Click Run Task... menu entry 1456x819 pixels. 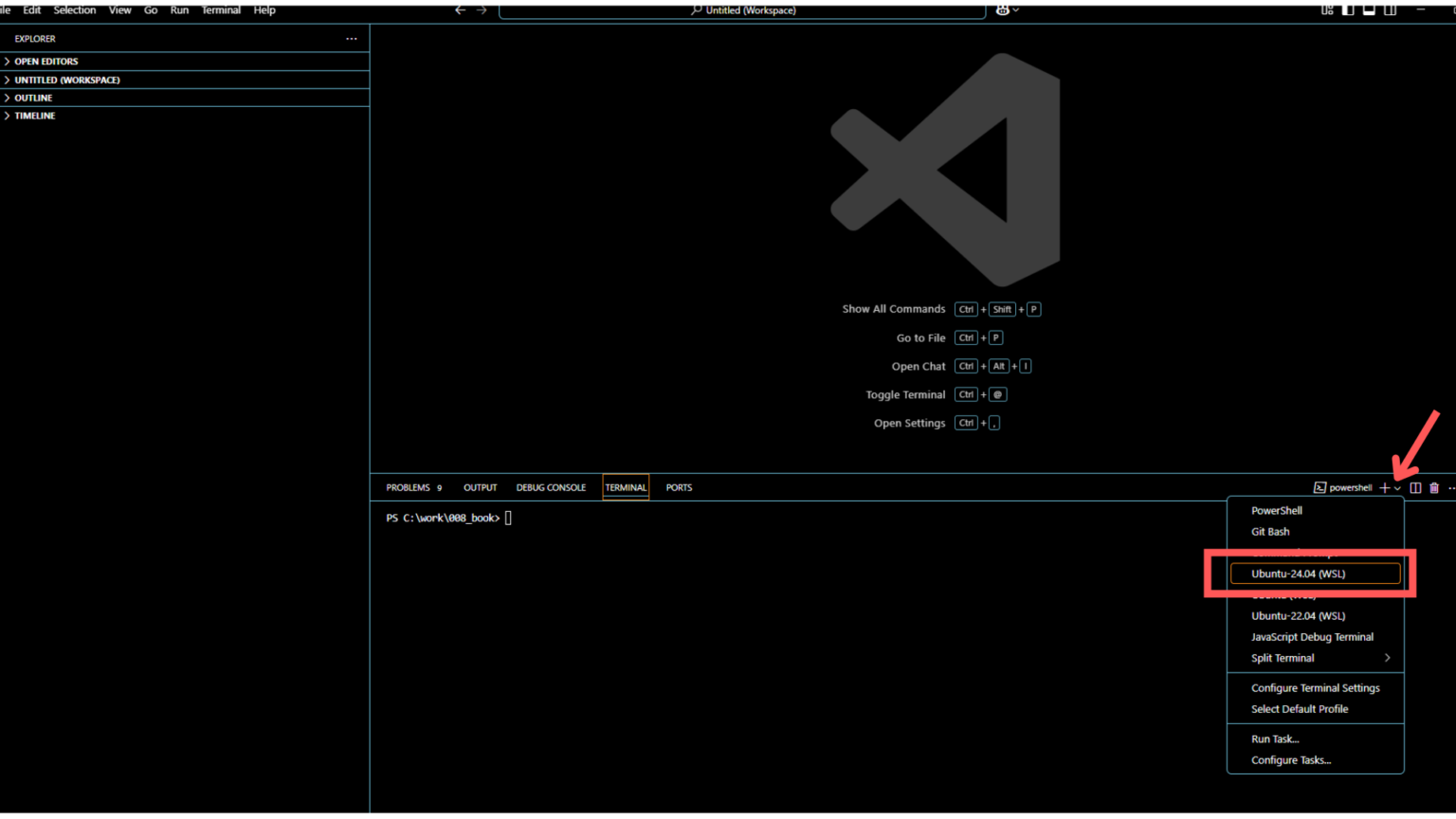pos(1316,739)
